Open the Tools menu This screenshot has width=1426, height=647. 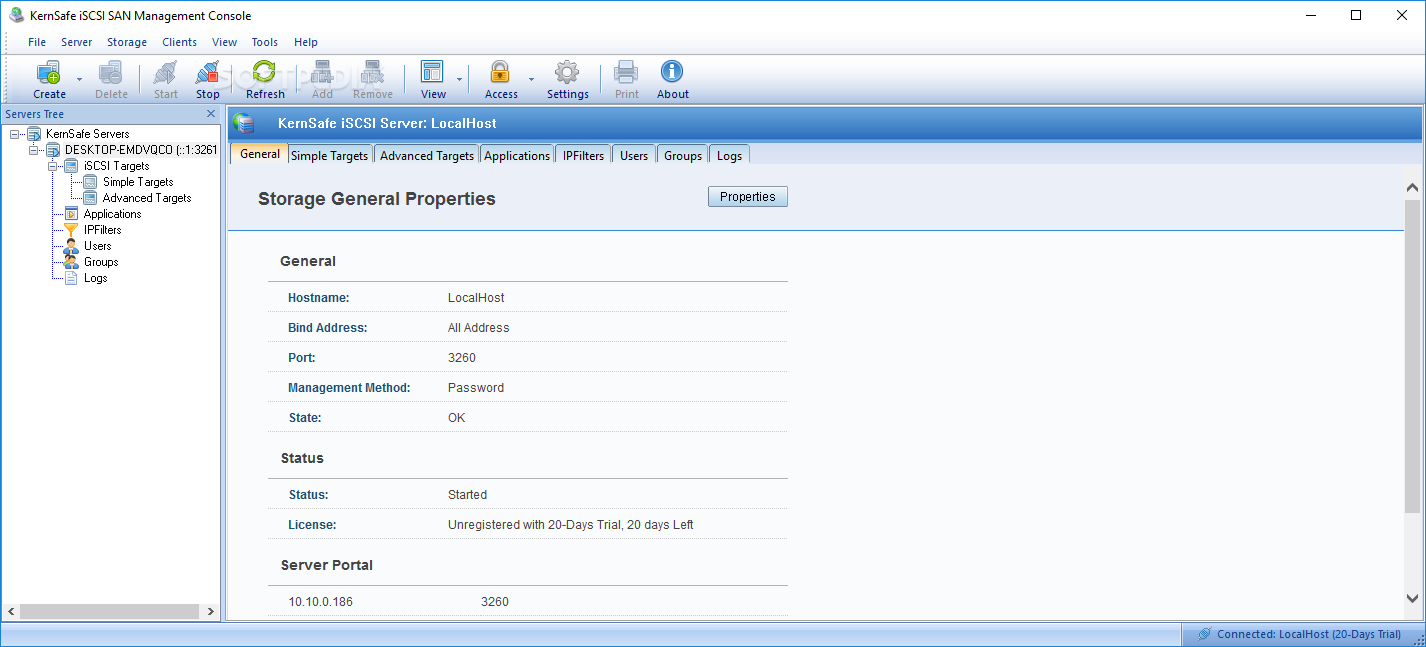tap(265, 42)
